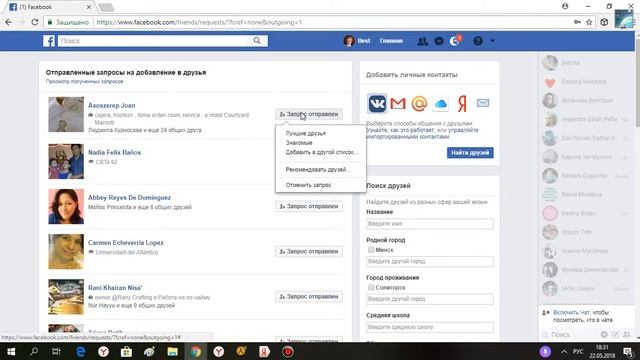Open Messenger icon in header
The width and height of the screenshot is (640, 360).
click(x=439, y=41)
